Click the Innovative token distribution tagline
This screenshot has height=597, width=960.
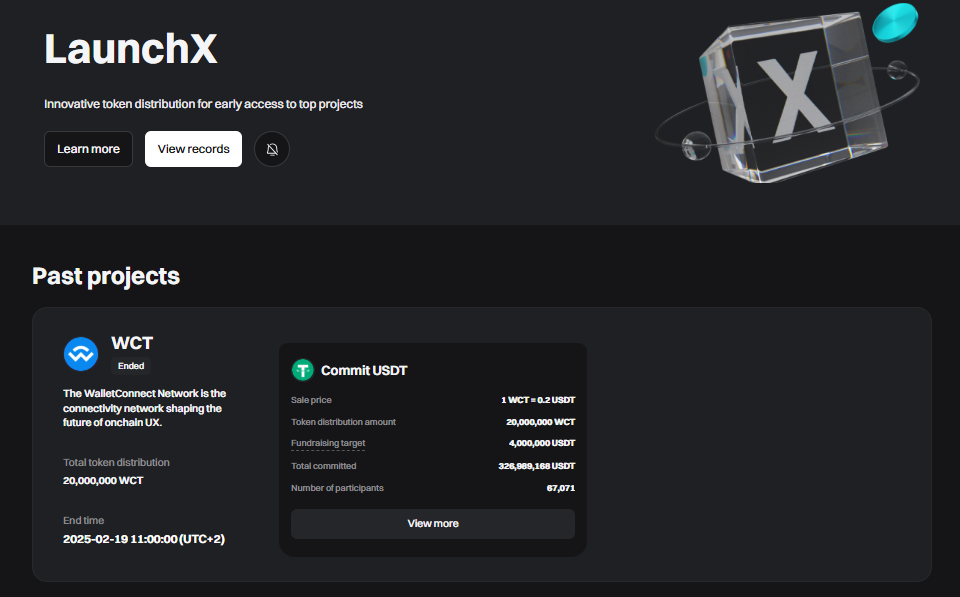pos(203,104)
